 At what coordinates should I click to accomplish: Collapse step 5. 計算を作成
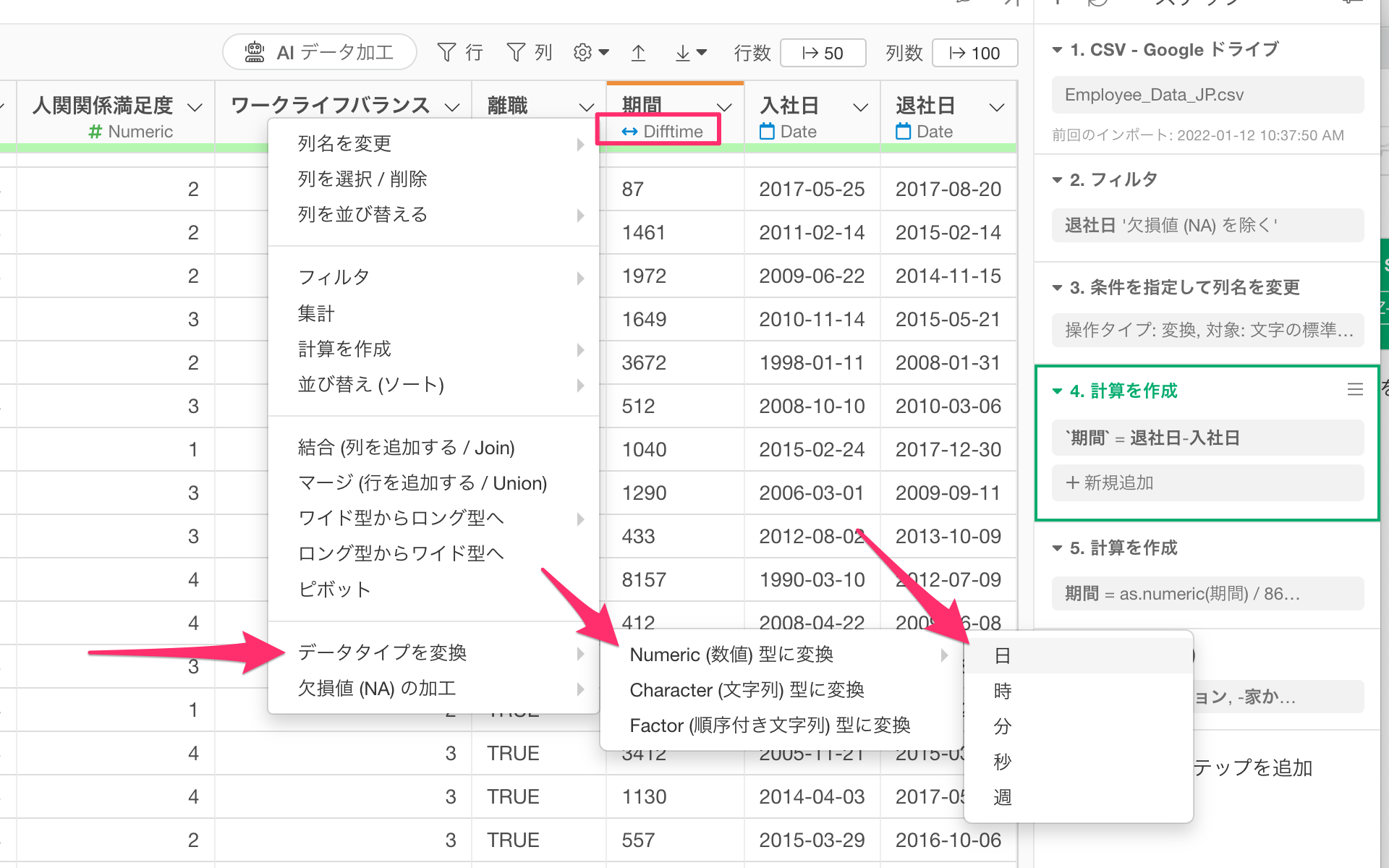point(1057,548)
